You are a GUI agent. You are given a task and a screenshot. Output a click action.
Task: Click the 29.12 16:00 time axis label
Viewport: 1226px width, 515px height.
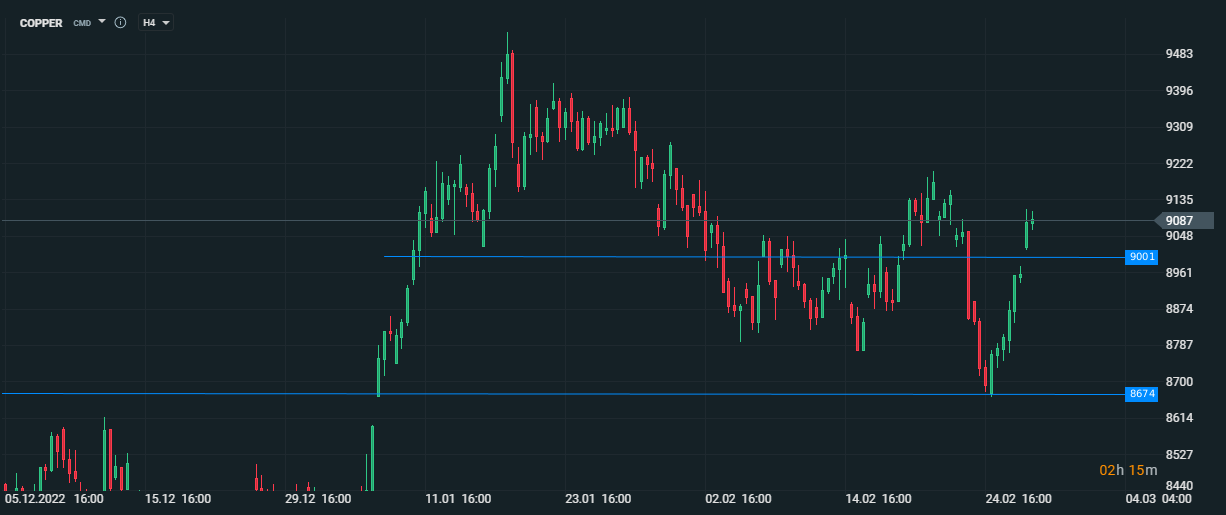tap(317, 498)
